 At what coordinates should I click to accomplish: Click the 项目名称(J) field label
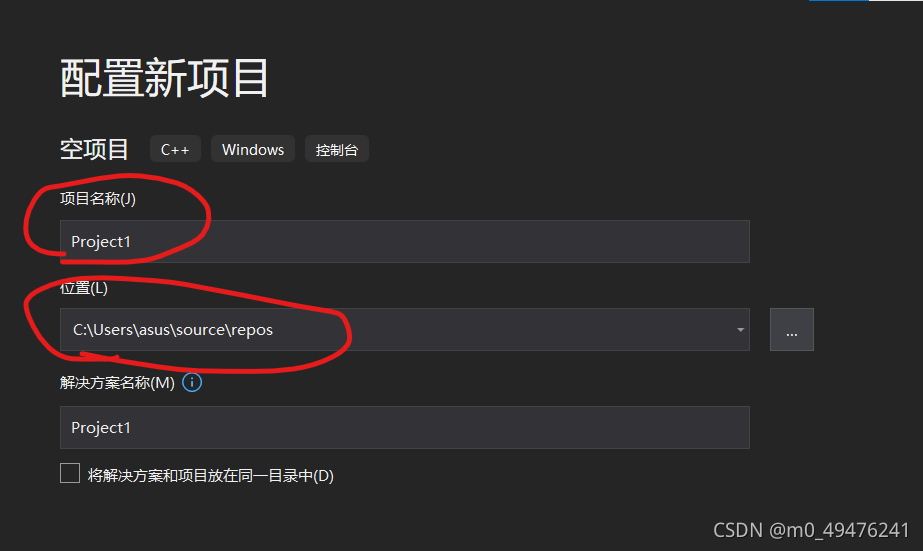(x=98, y=198)
